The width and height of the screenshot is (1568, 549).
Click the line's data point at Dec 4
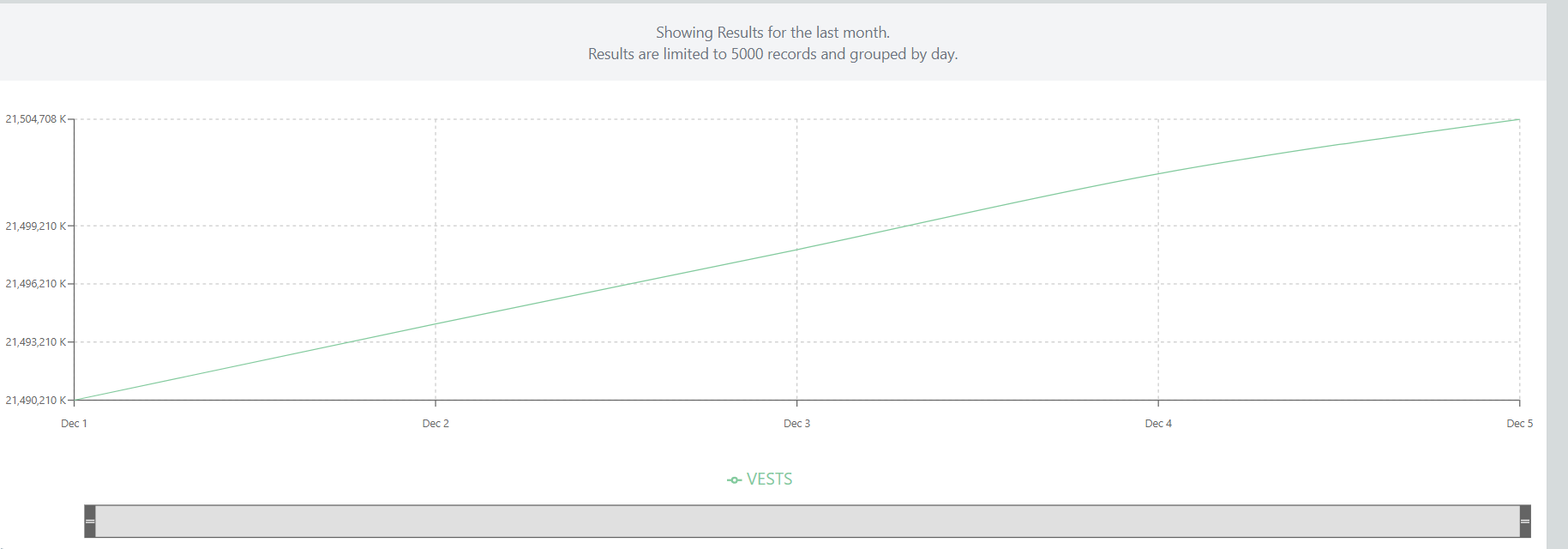click(1158, 174)
